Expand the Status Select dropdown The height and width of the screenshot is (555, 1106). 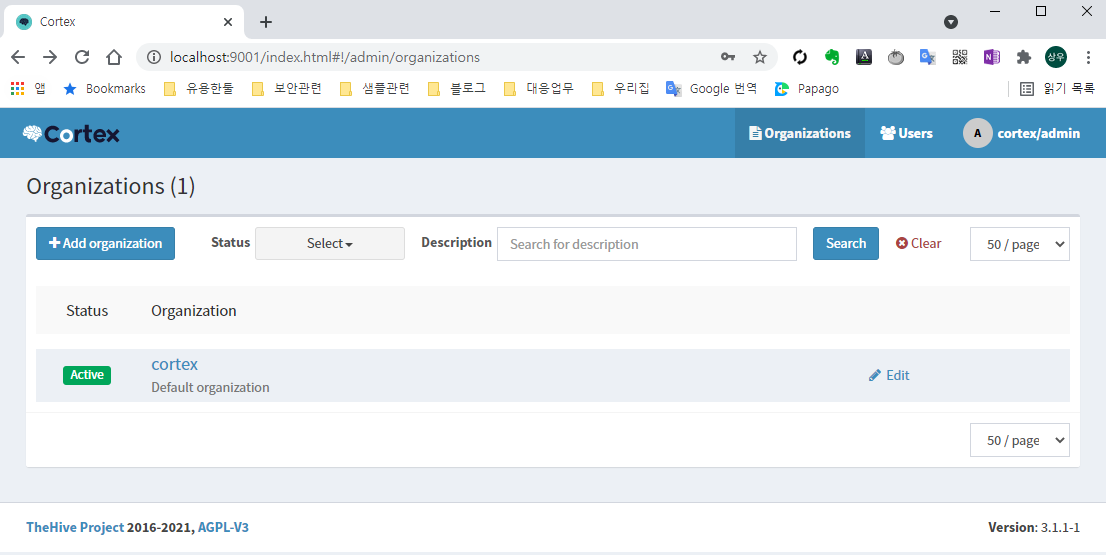(x=329, y=243)
